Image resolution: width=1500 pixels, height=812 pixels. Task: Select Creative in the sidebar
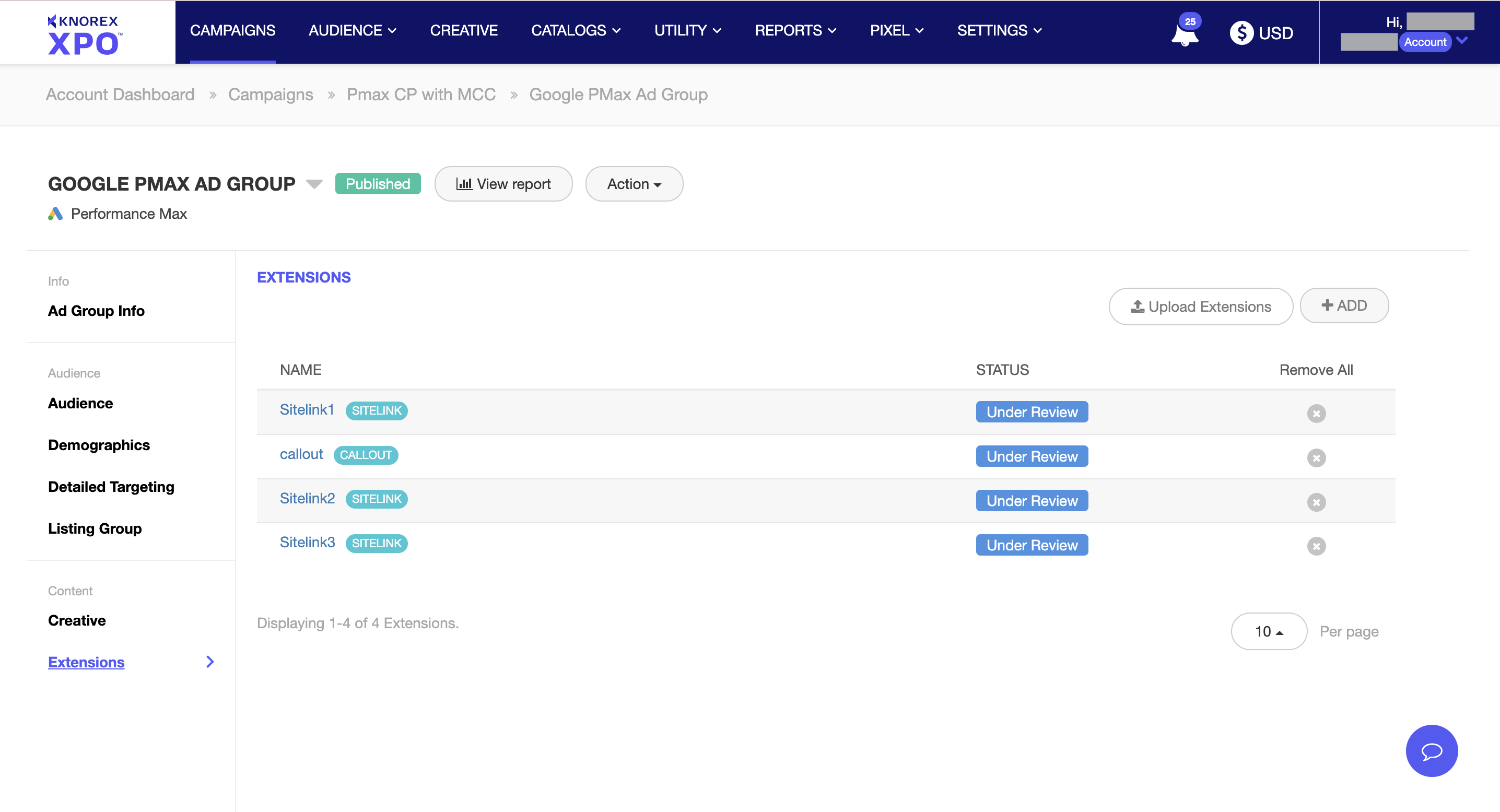77,620
